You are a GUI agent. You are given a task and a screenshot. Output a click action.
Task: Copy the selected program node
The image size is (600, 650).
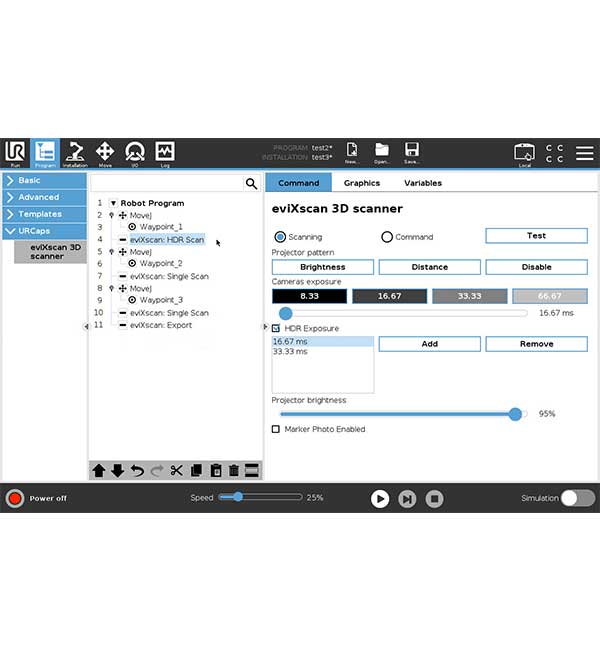pyautogui.click(x=196, y=471)
